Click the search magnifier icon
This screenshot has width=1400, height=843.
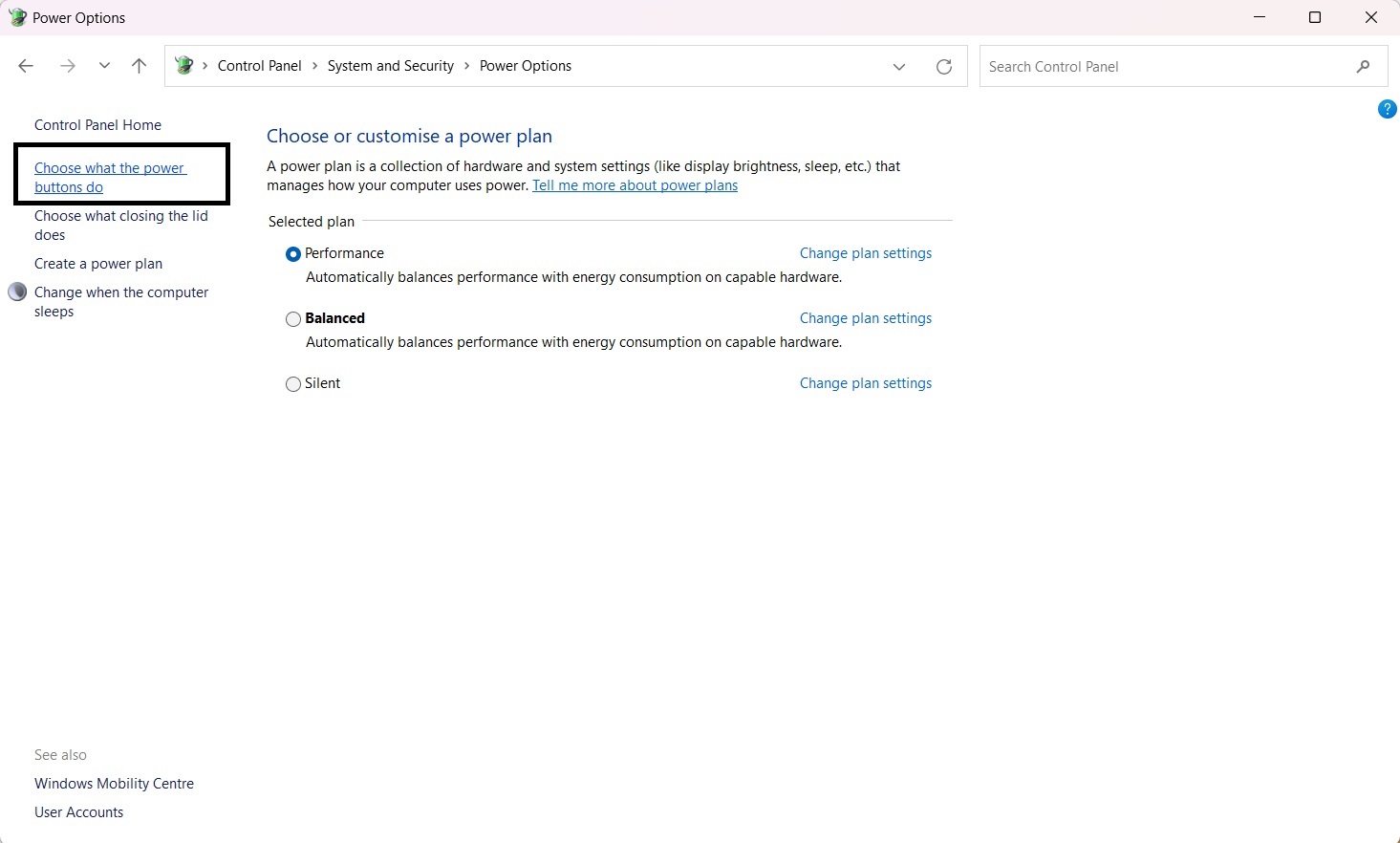pos(1363,66)
